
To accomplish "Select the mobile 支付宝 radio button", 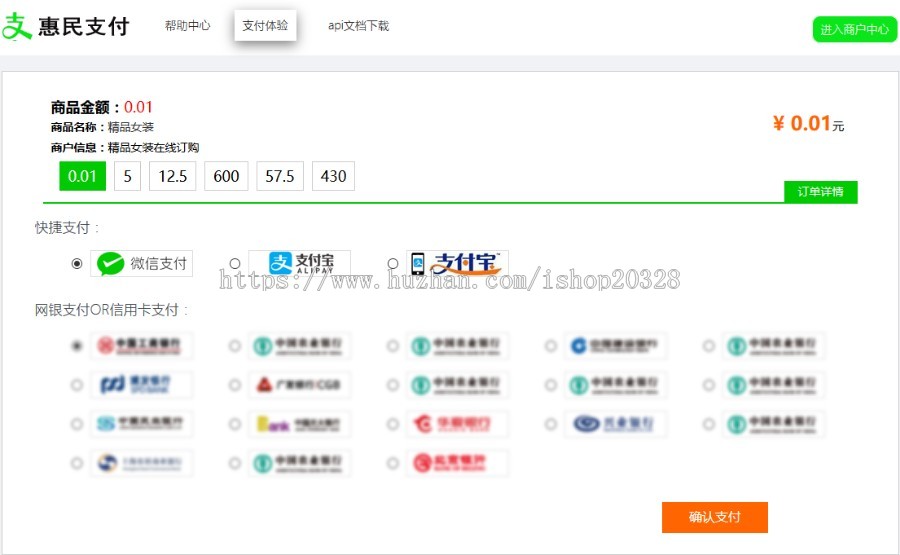I will [x=393, y=263].
